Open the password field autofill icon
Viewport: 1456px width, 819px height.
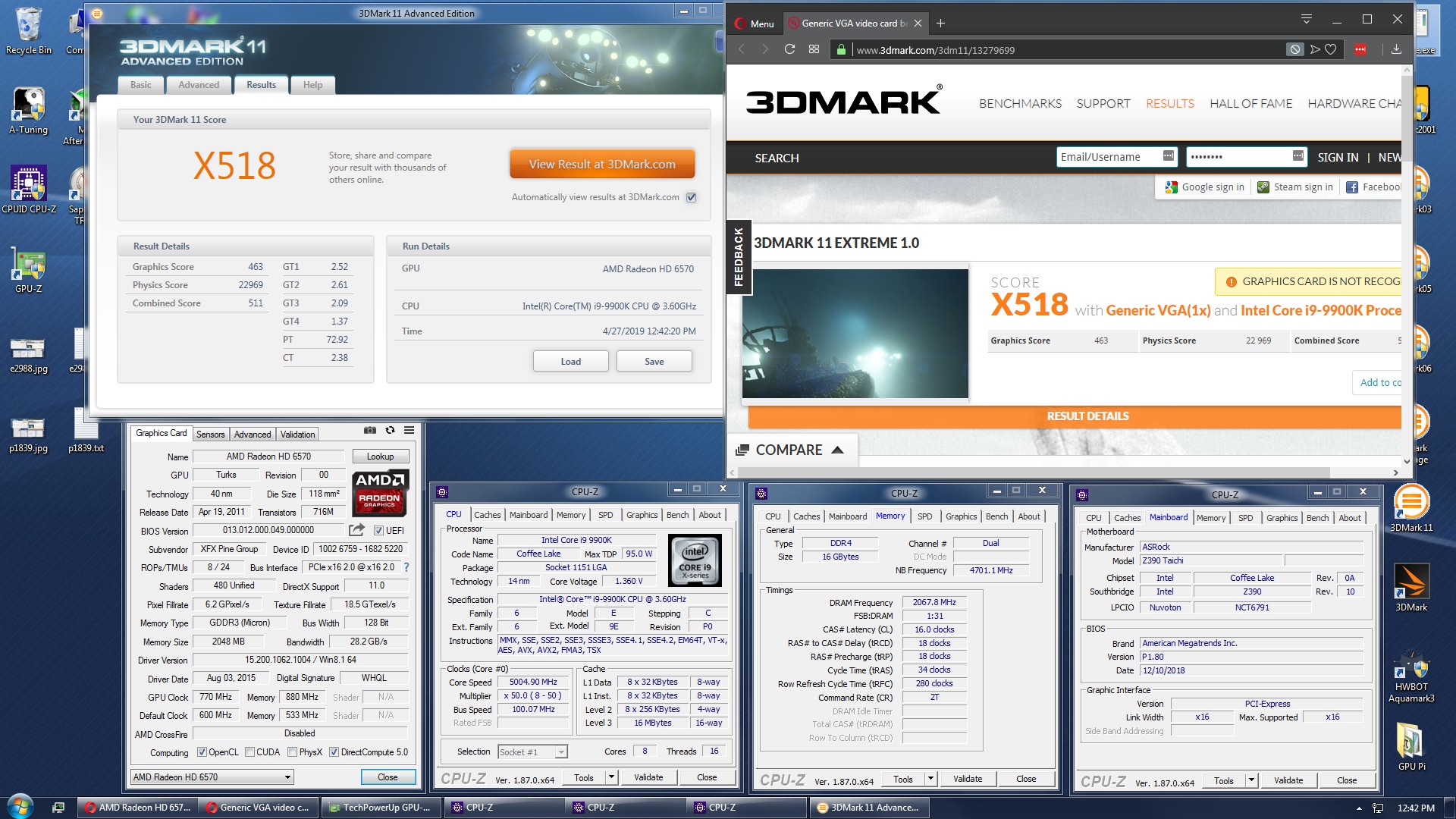(x=1298, y=156)
